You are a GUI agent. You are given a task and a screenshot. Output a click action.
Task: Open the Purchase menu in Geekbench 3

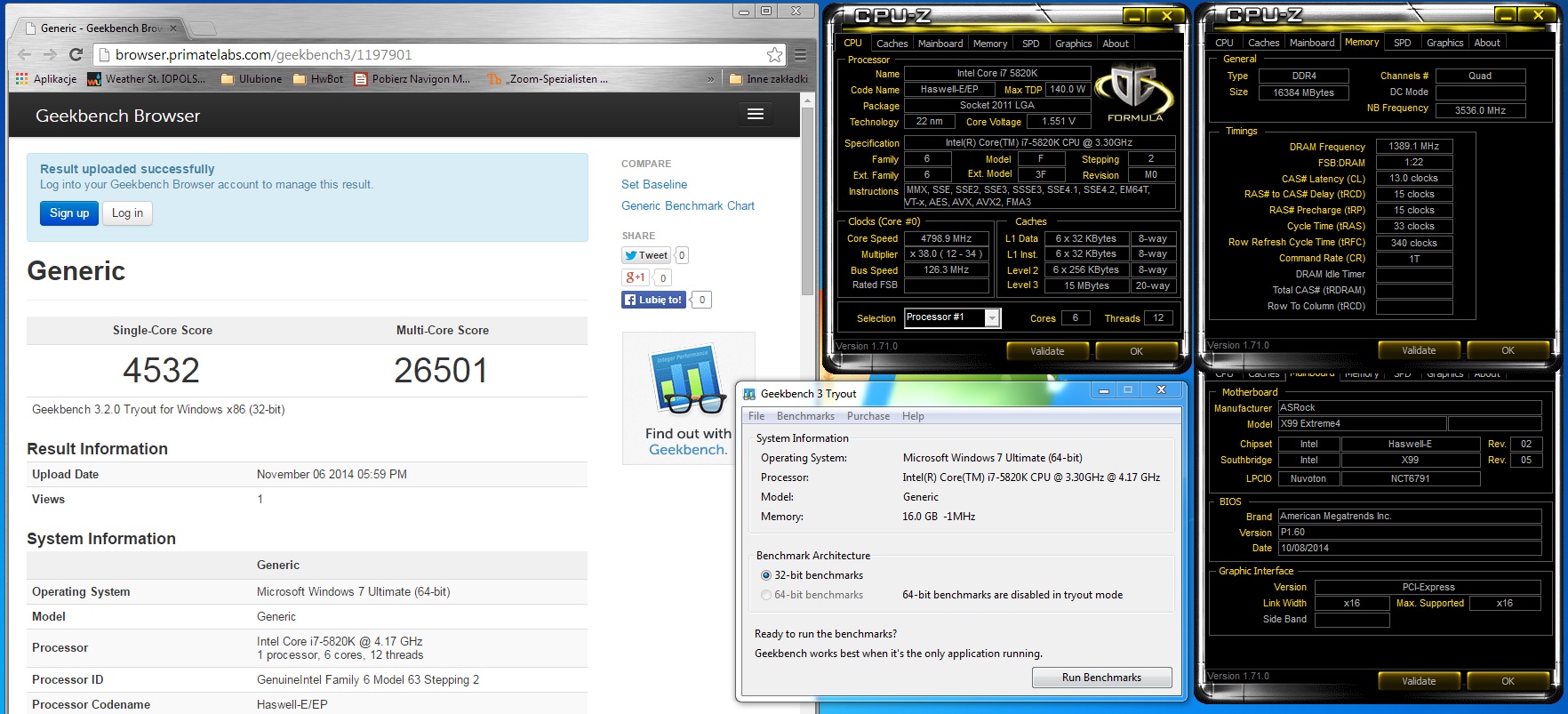click(x=868, y=416)
